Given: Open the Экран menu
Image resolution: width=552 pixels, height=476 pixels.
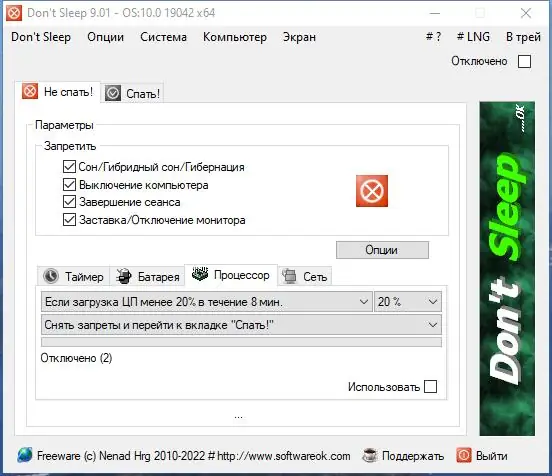Looking at the screenshot, I should [299, 37].
